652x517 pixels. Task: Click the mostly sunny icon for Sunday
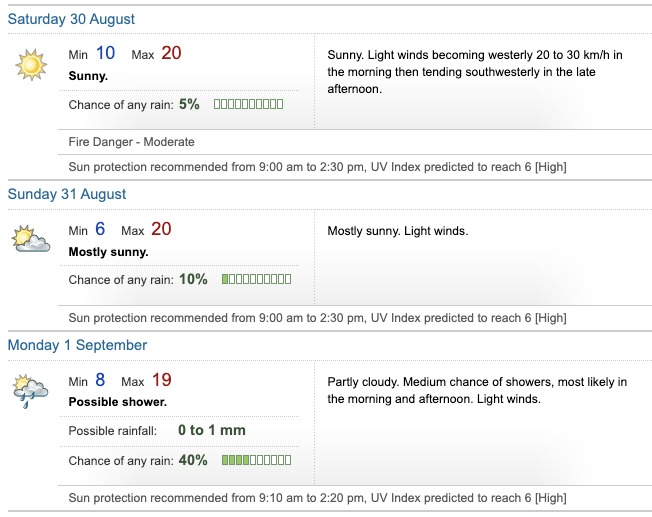(x=31, y=240)
